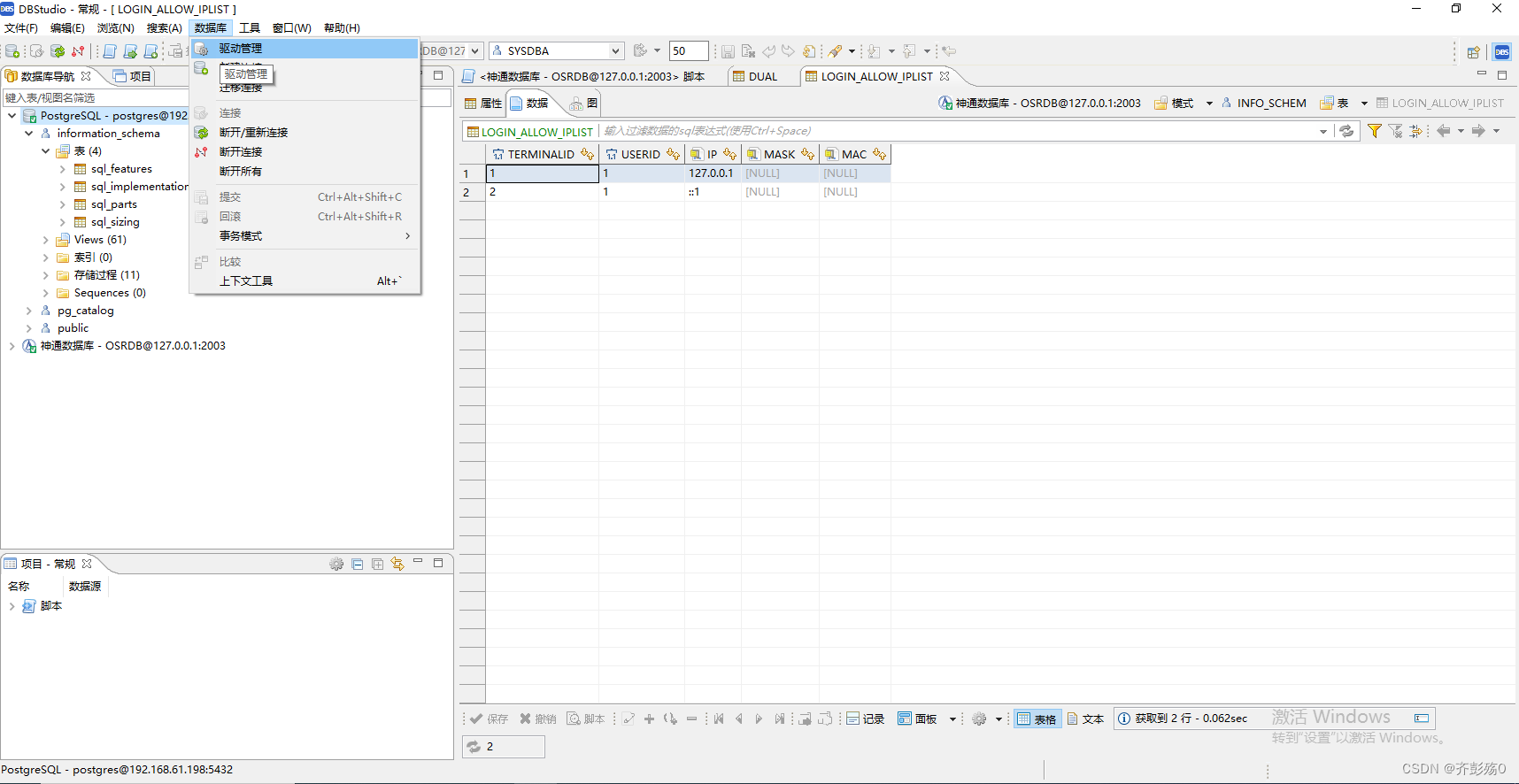Click 神通数据库 OSRDB breadcrumb link

click(x=1040, y=104)
